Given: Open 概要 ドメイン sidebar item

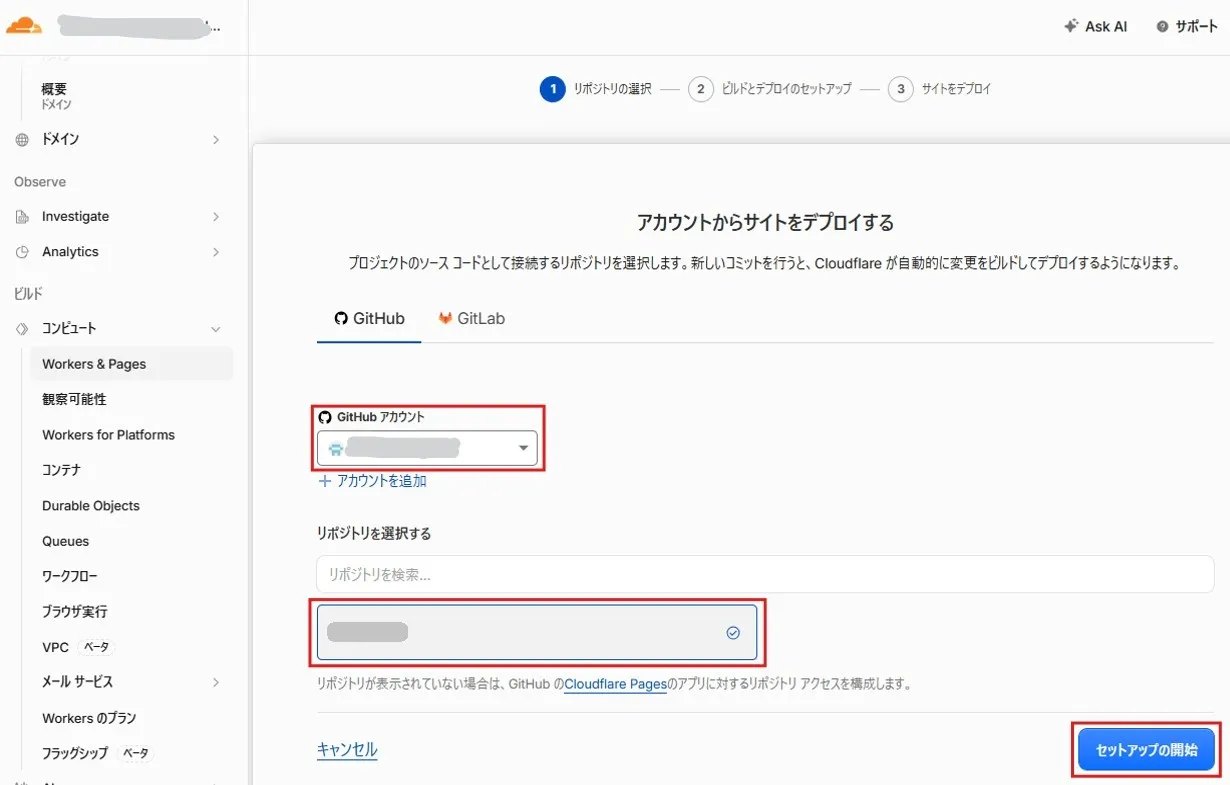Looking at the screenshot, I should pyautogui.click(x=56, y=96).
